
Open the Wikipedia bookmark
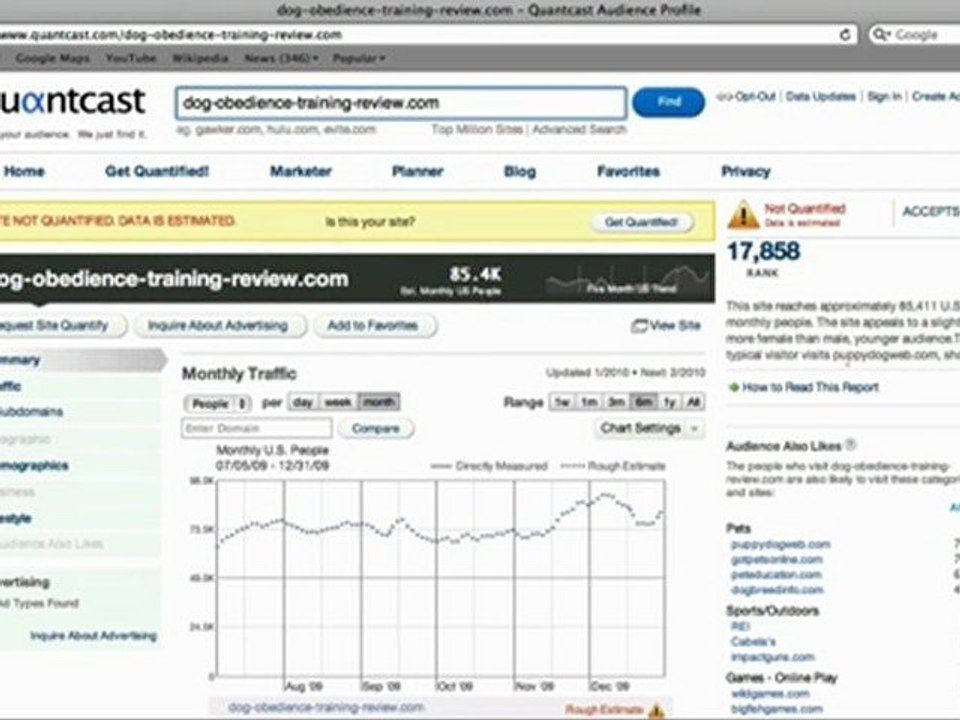point(200,58)
